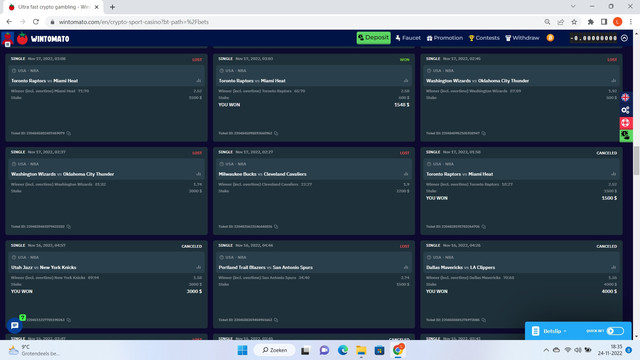Screen dimensions: 640x360
Task: Open the live chat bubble icon
Action: (15, 325)
